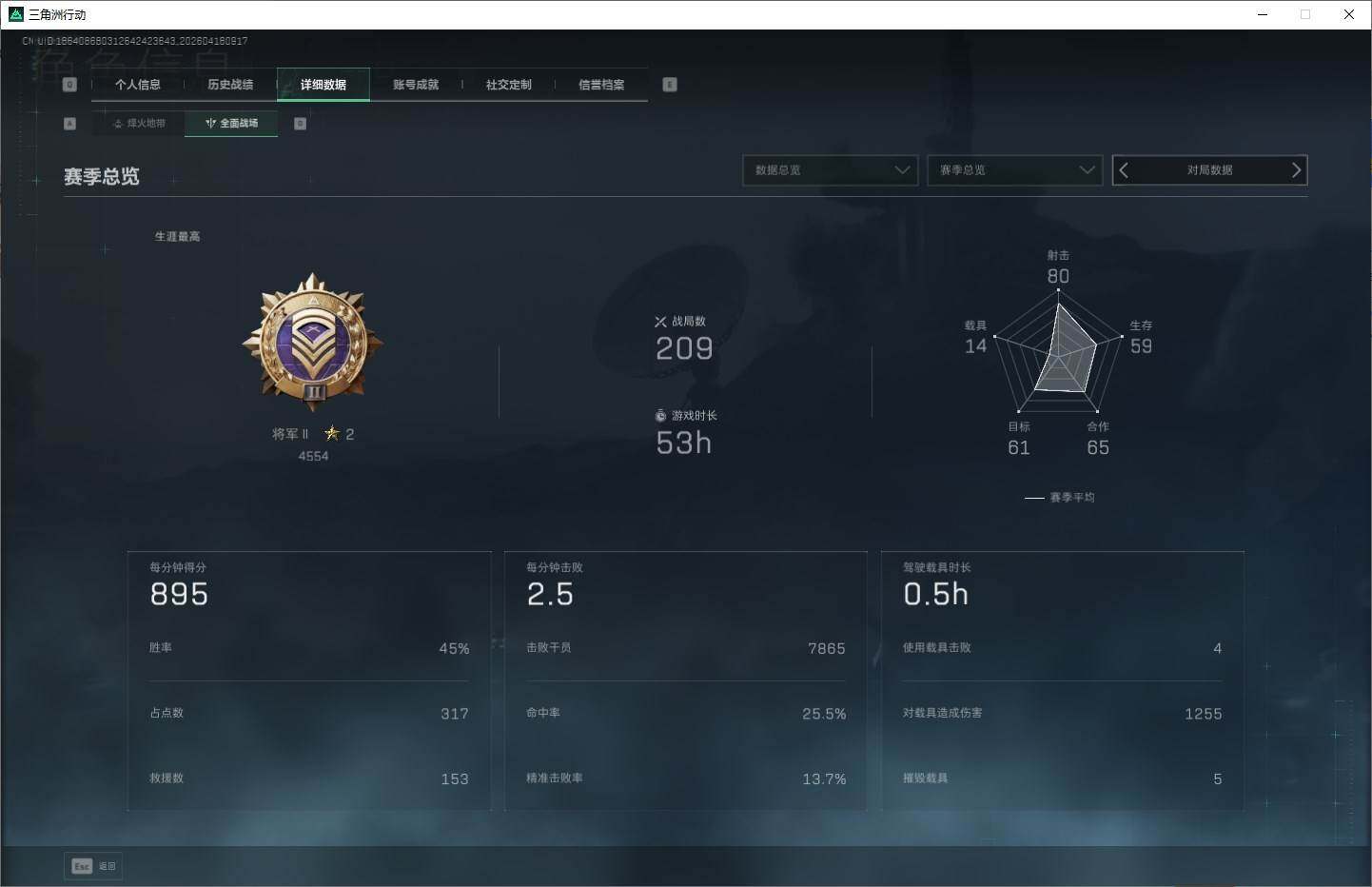1372x887 pixels.
Task: Switch to the 历史战绩 tab
Action: [230, 85]
